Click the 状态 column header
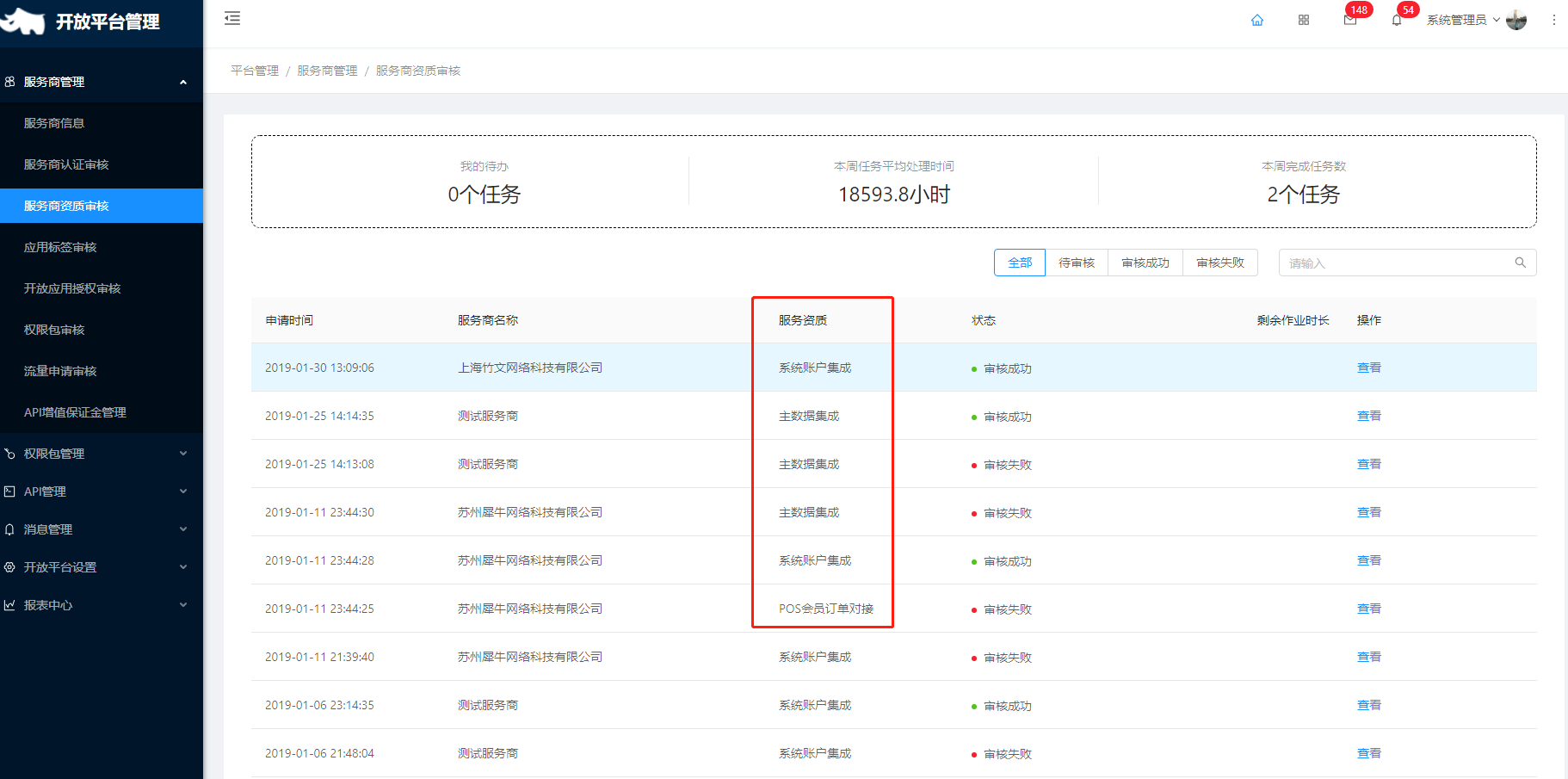 (x=984, y=320)
